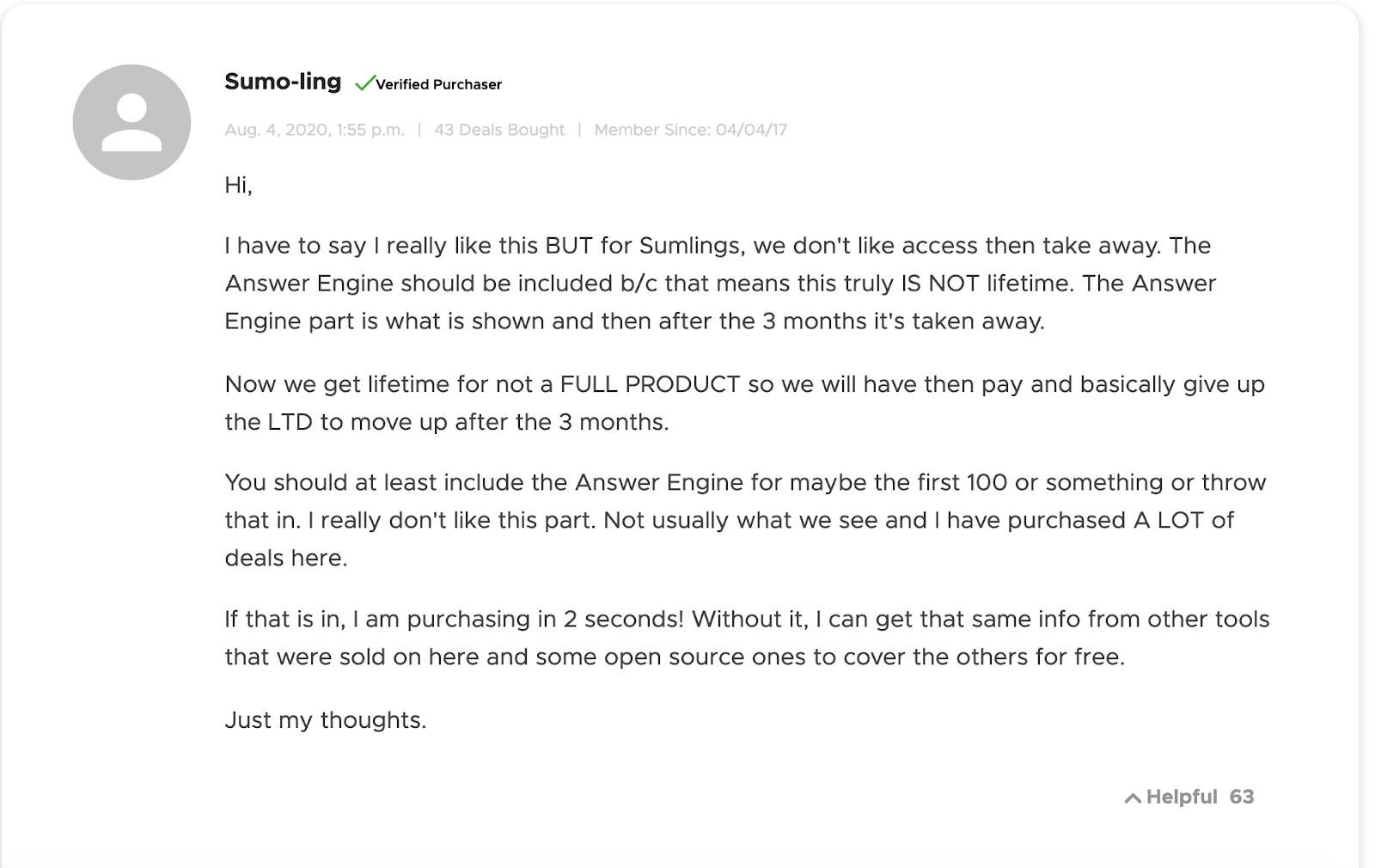Click the Member Since 04/04/17 text

coord(691,130)
